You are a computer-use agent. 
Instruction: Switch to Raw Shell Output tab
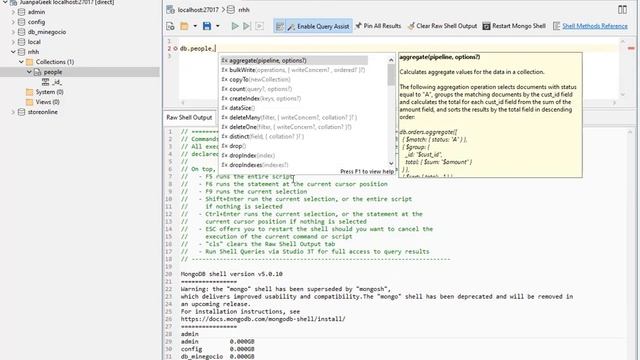189,118
